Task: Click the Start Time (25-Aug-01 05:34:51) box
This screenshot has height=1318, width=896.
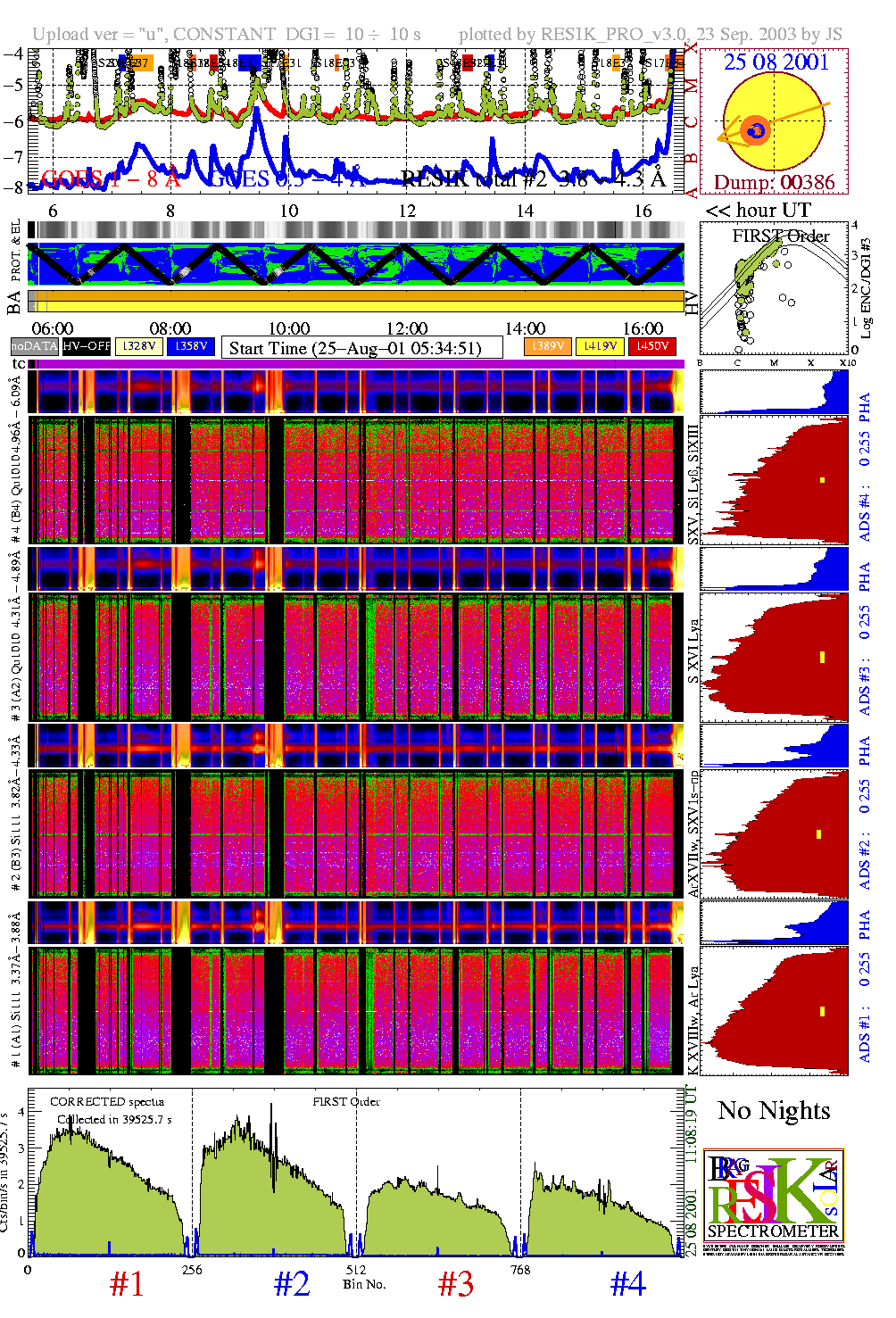Action: pyautogui.click(x=361, y=348)
